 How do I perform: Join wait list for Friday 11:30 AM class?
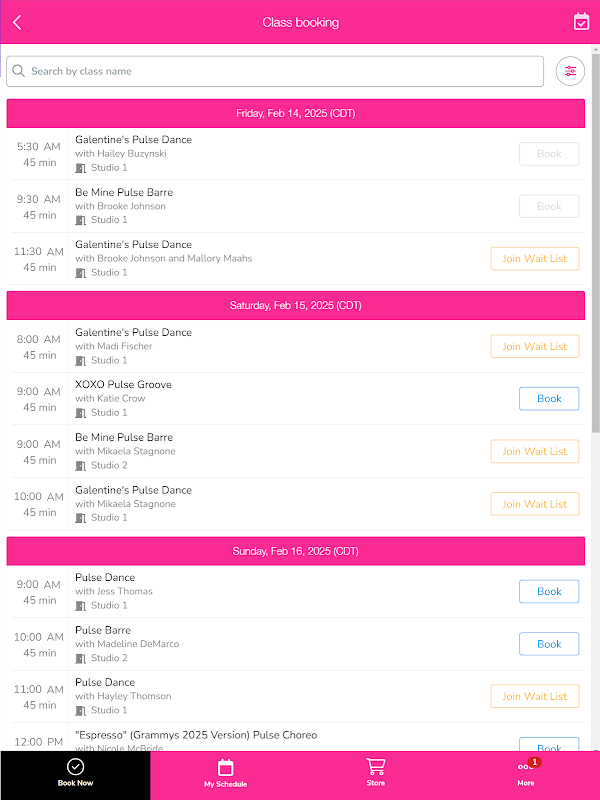coord(534,258)
